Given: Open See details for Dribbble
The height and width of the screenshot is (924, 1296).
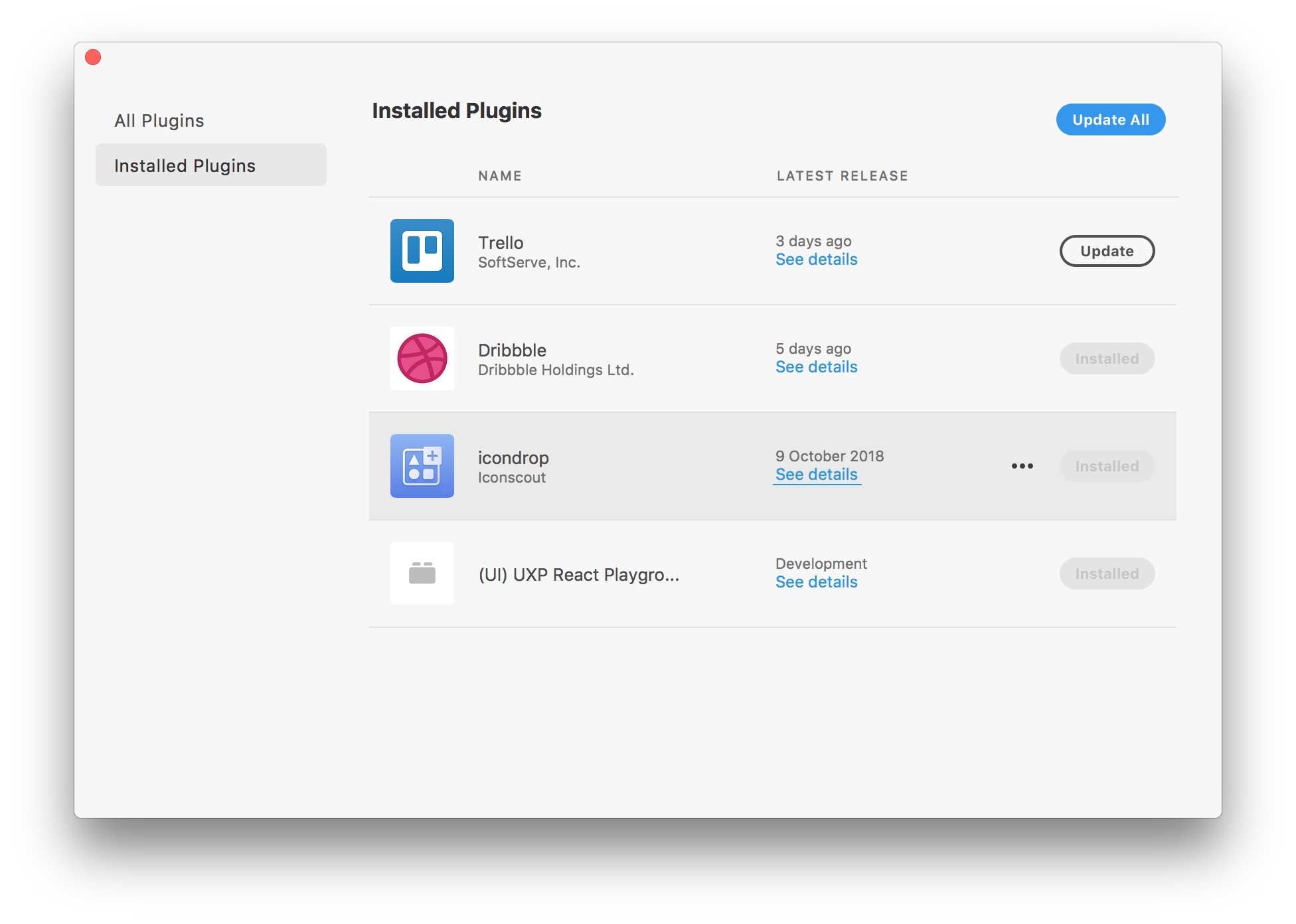Looking at the screenshot, I should click(x=817, y=367).
